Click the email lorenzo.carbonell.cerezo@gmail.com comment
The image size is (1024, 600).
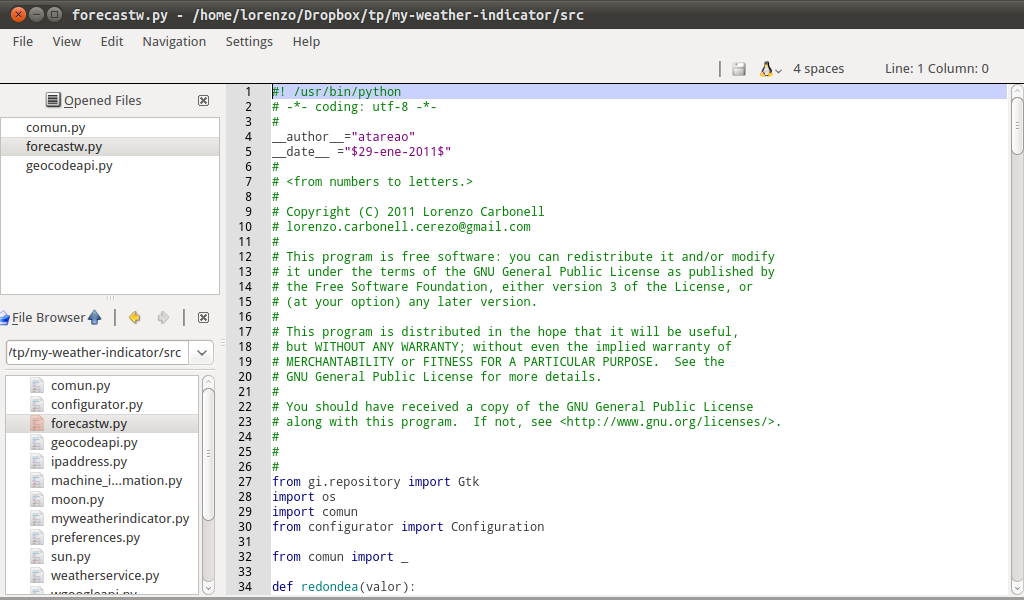click(x=408, y=227)
